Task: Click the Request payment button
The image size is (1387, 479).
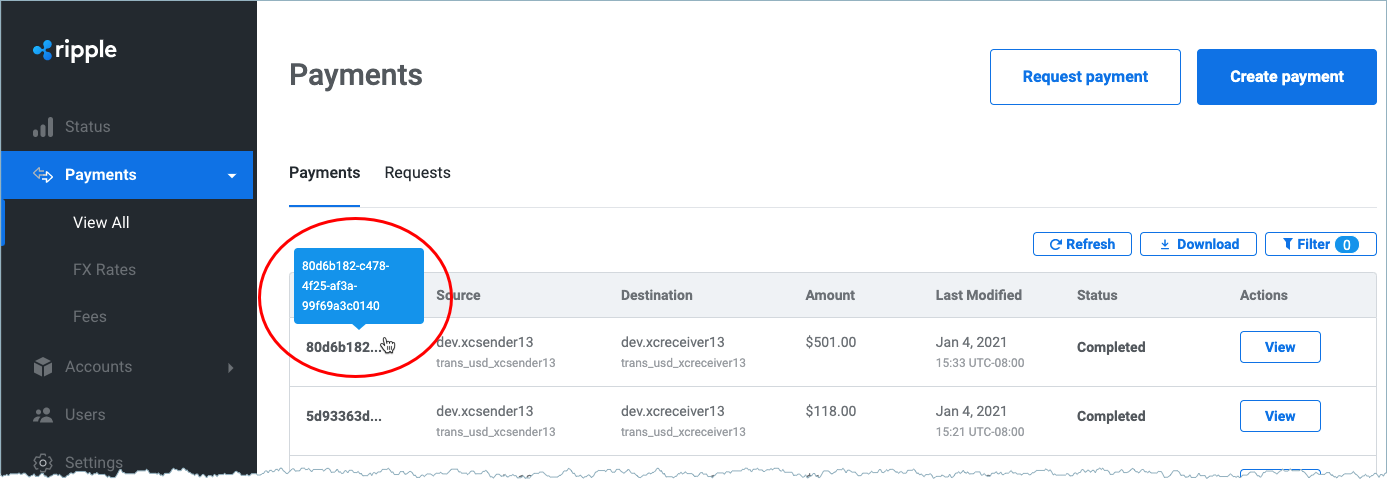Action: coord(1085,77)
